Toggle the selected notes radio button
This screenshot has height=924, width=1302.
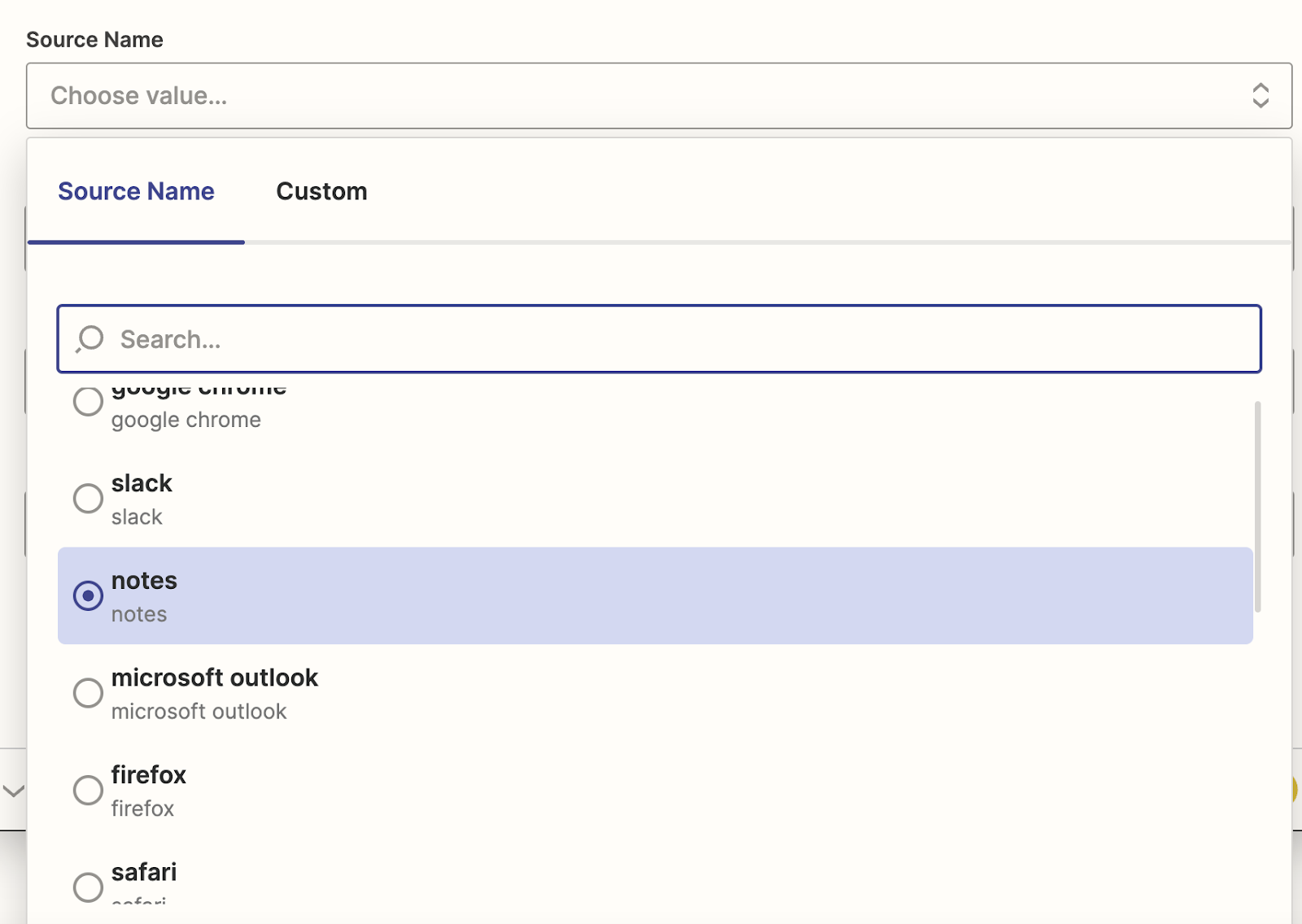coord(88,595)
